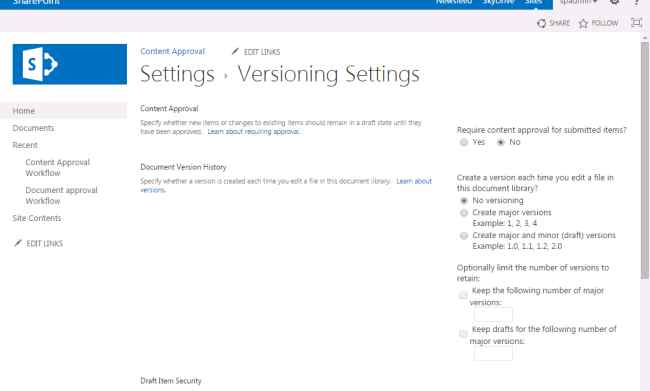Toggle the focus on content icon
Image resolution: width=650 pixels, height=391 pixels.
click(636, 23)
